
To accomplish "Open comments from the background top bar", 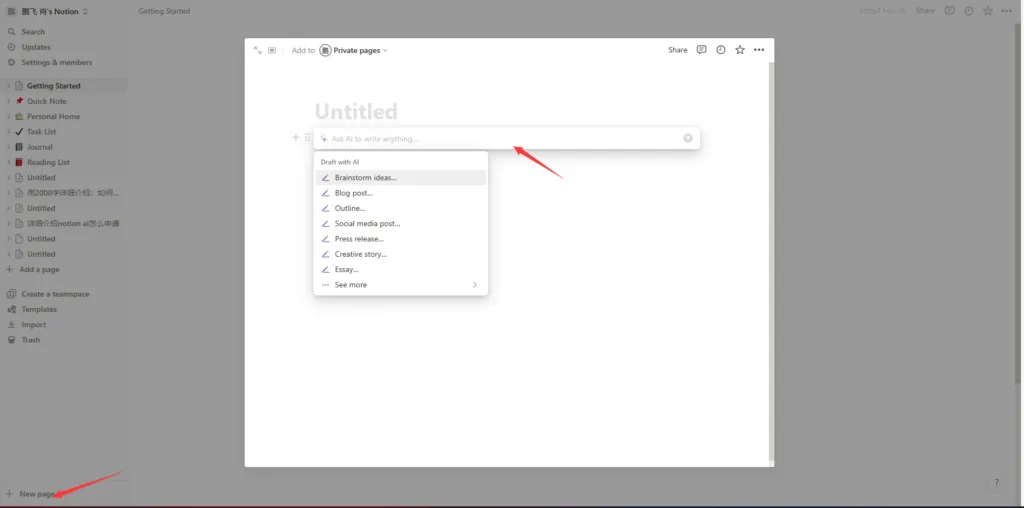I will 950,11.
